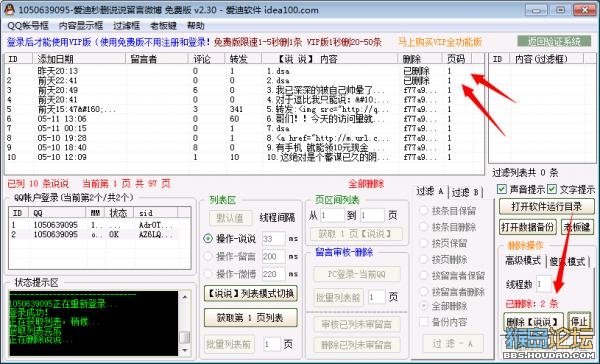
Task: Click the 线程数 input field
Action: (544, 284)
